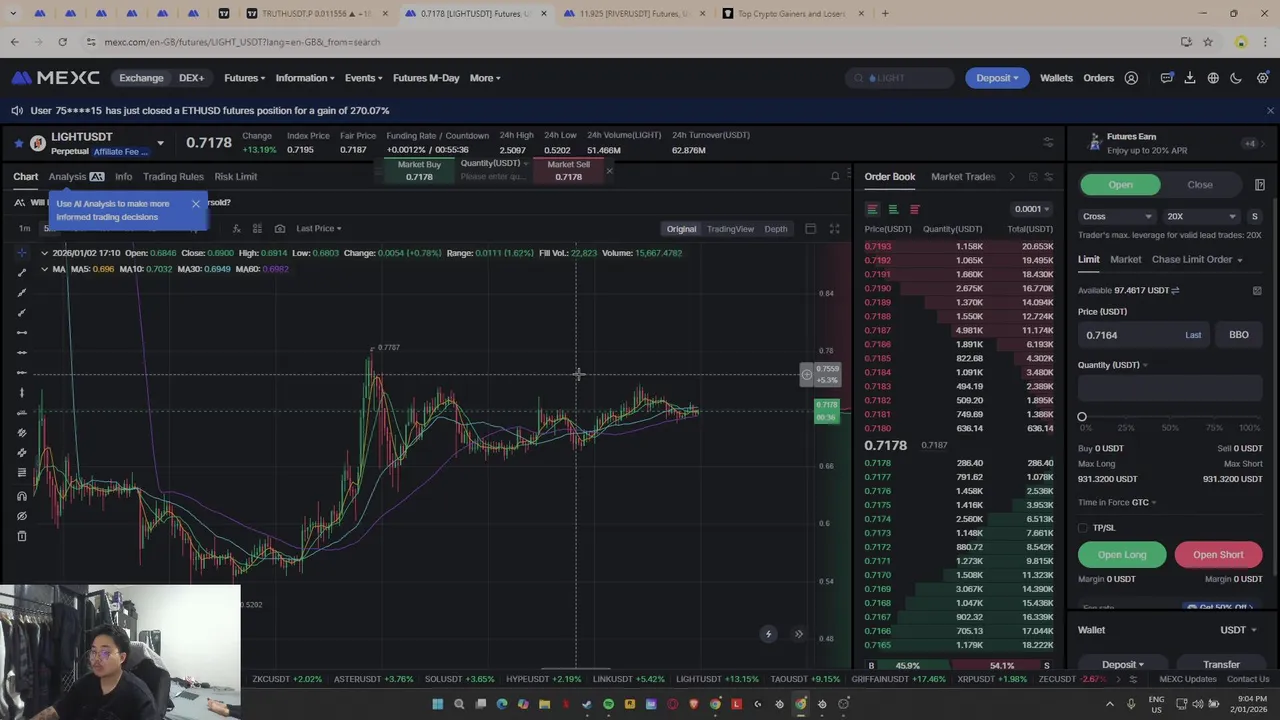Viewport: 1280px width, 720px height.
Task: Change Cross margin mode dropdown
Action: (x=1117, y=216)
